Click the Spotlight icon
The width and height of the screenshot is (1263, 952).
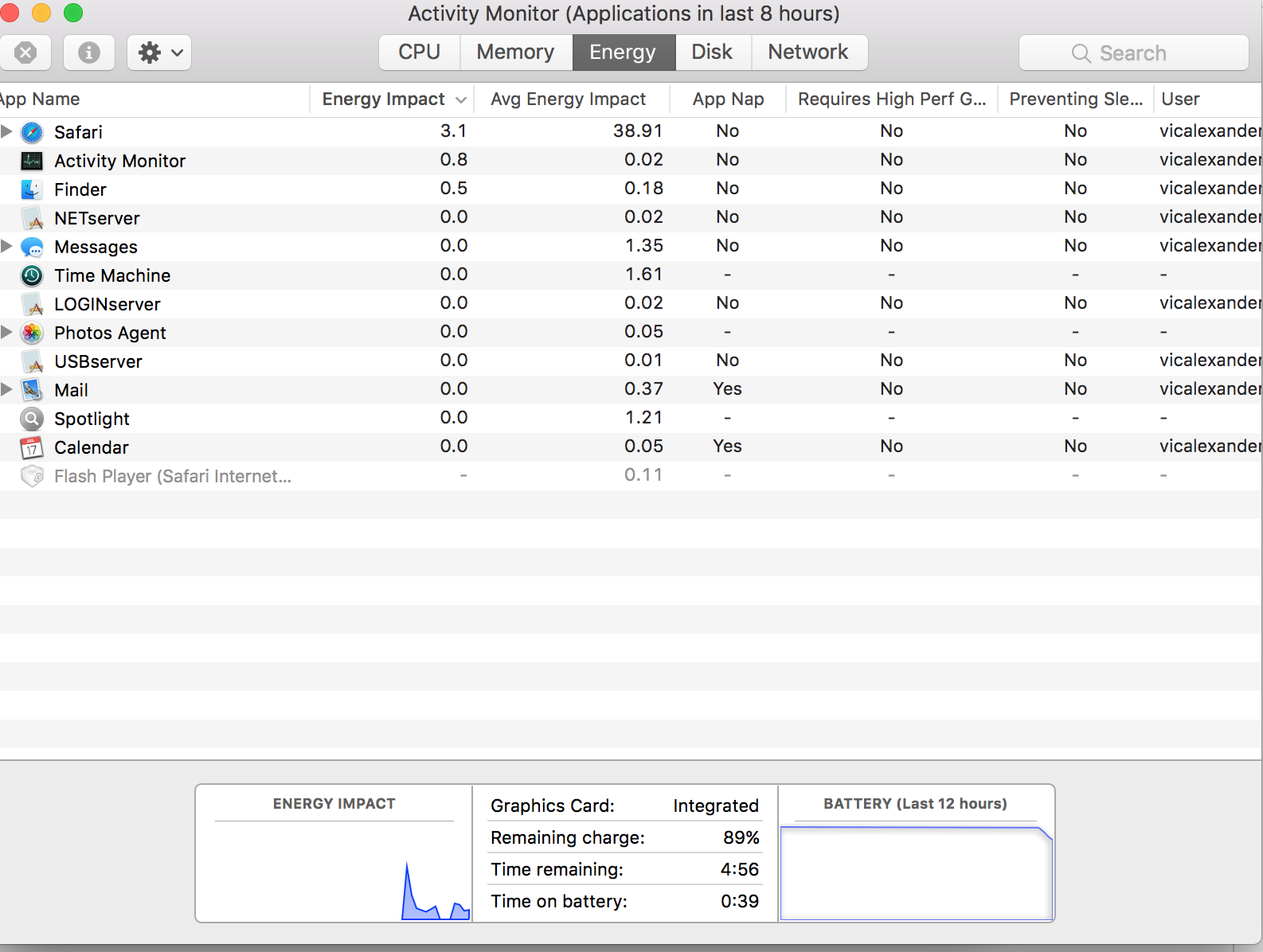pyautogui.click(x=32, y=419)
